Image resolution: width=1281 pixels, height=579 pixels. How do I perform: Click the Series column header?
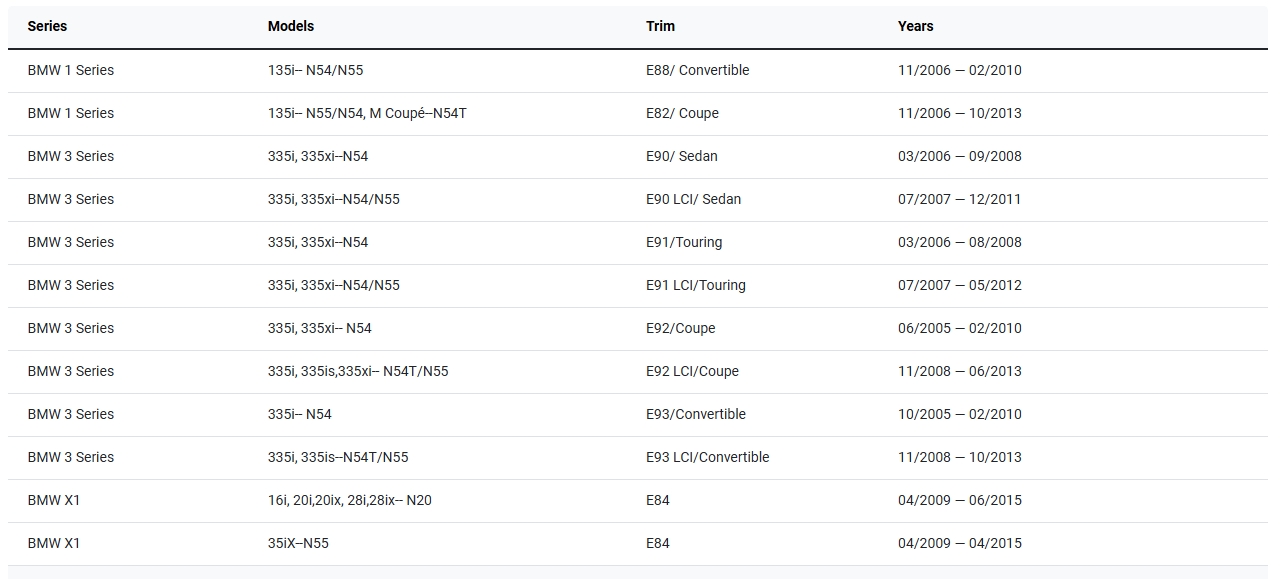point(47,26)
